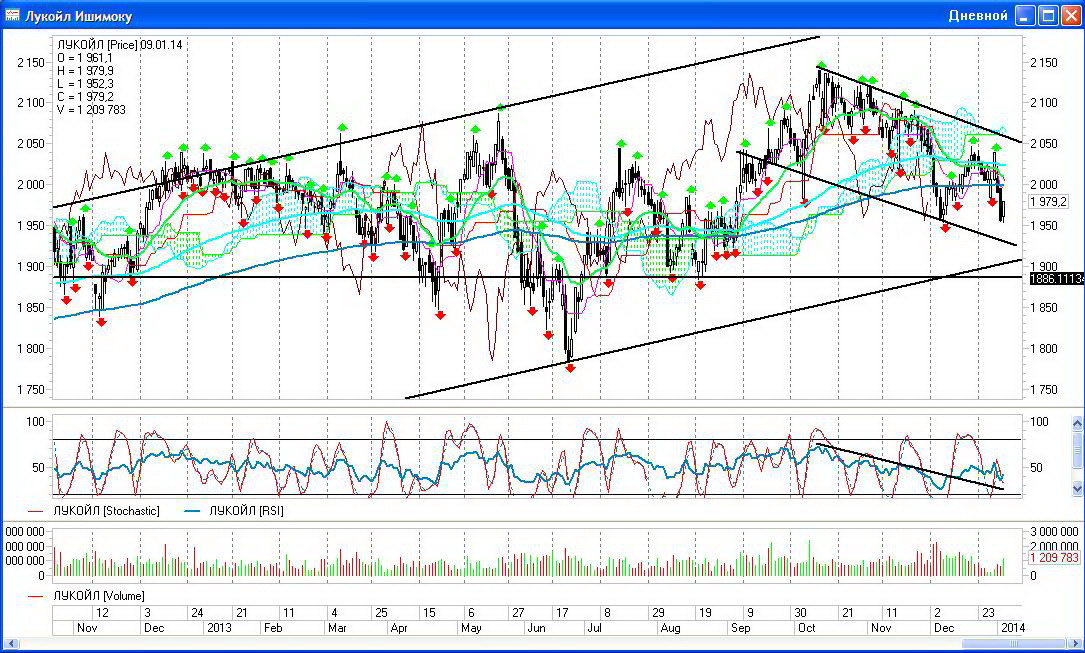Viewport: 1085px width, 653px height.
Task: Click the Oct month label on date axis
Action: [x=807, y=627]
